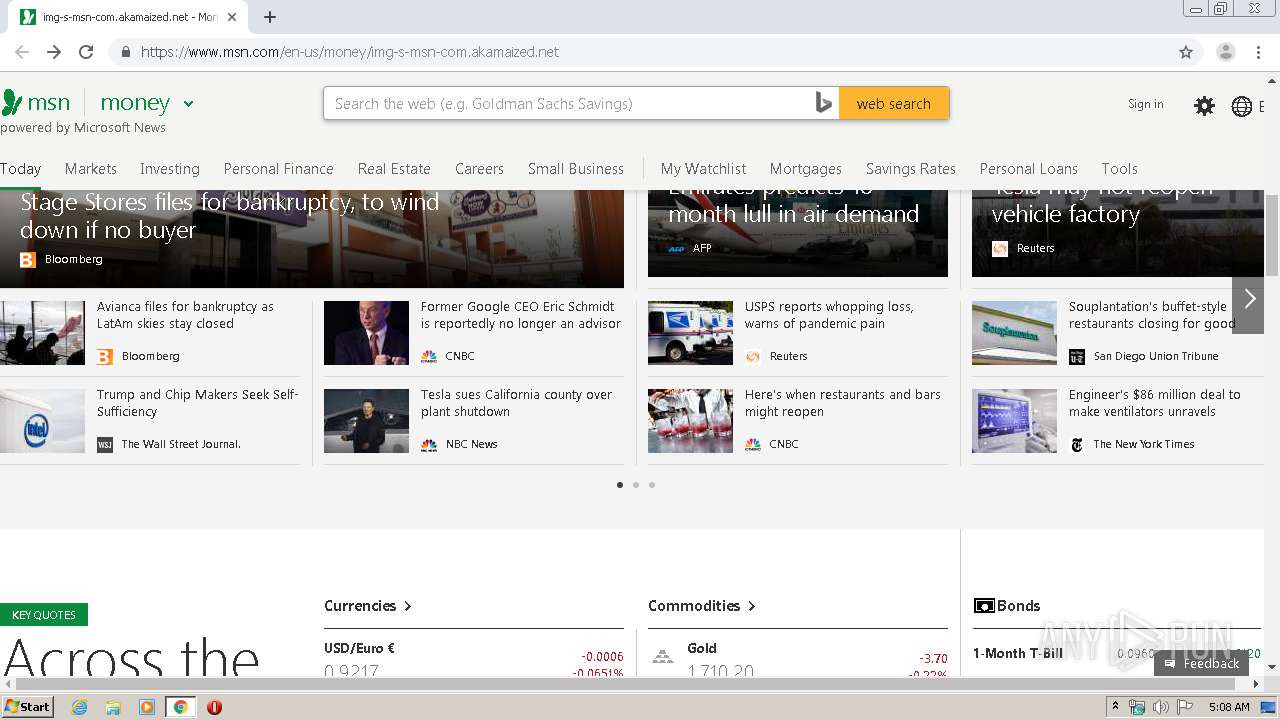Open language globe icon
This screenshot has width=1280, height=720.
point(1242,106)
